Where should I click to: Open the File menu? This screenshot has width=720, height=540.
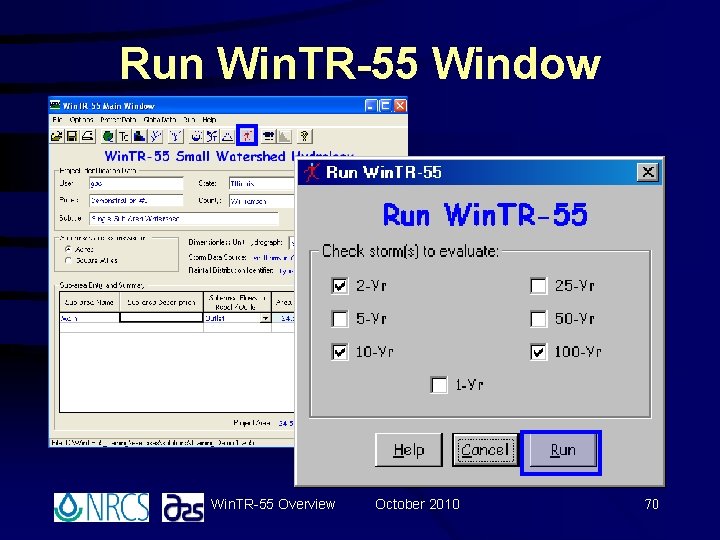[57, 119]
